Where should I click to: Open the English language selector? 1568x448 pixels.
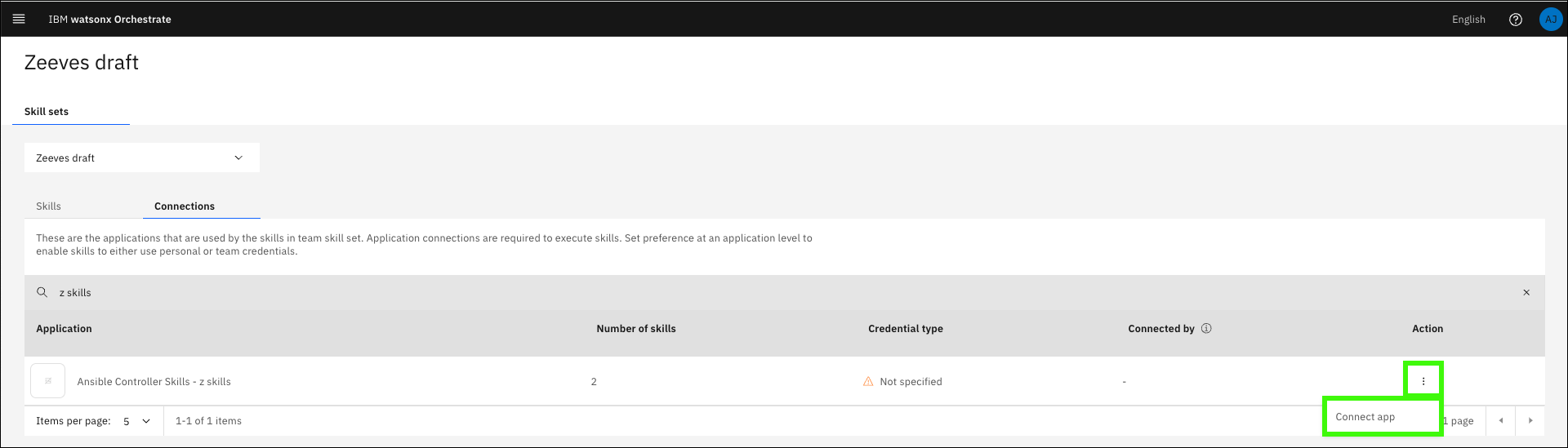click(1468, 20)
